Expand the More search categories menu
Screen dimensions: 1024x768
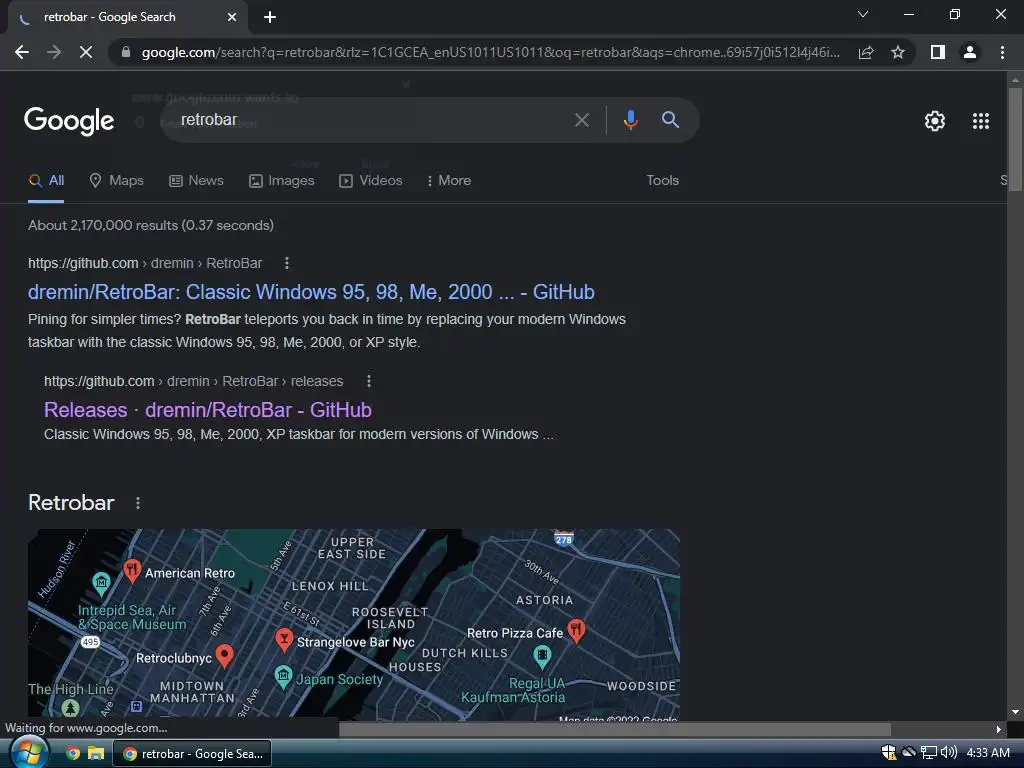pos(449,181)
